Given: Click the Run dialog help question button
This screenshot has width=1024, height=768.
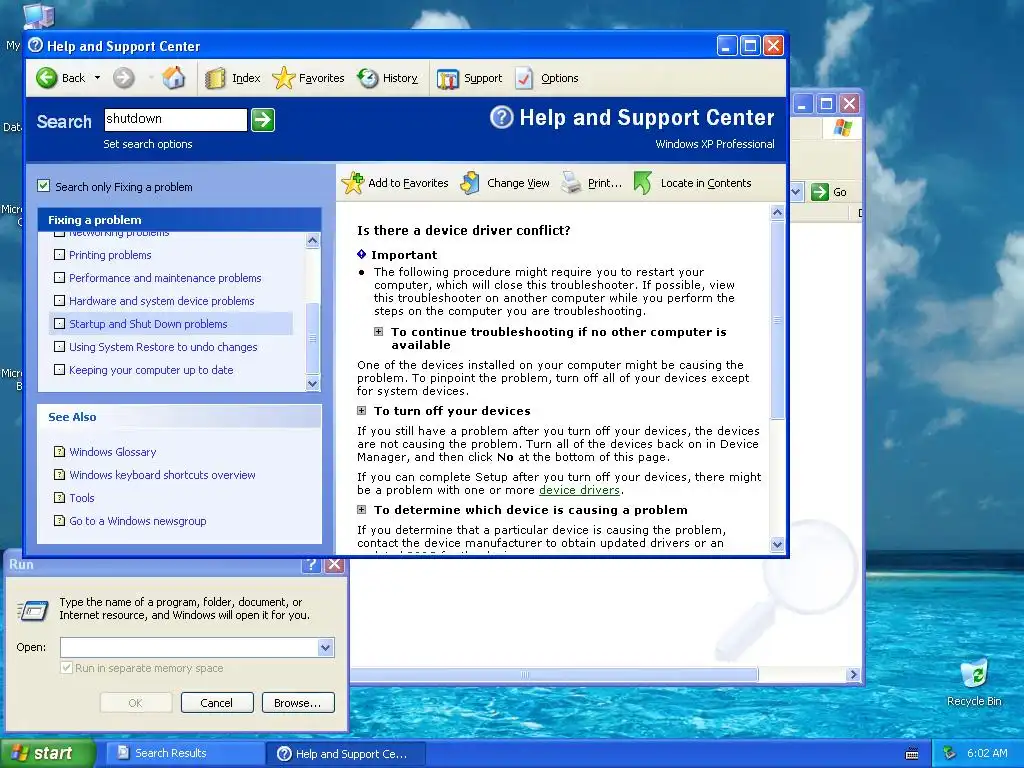Looking at the screenshot, I should pos(311,564).
